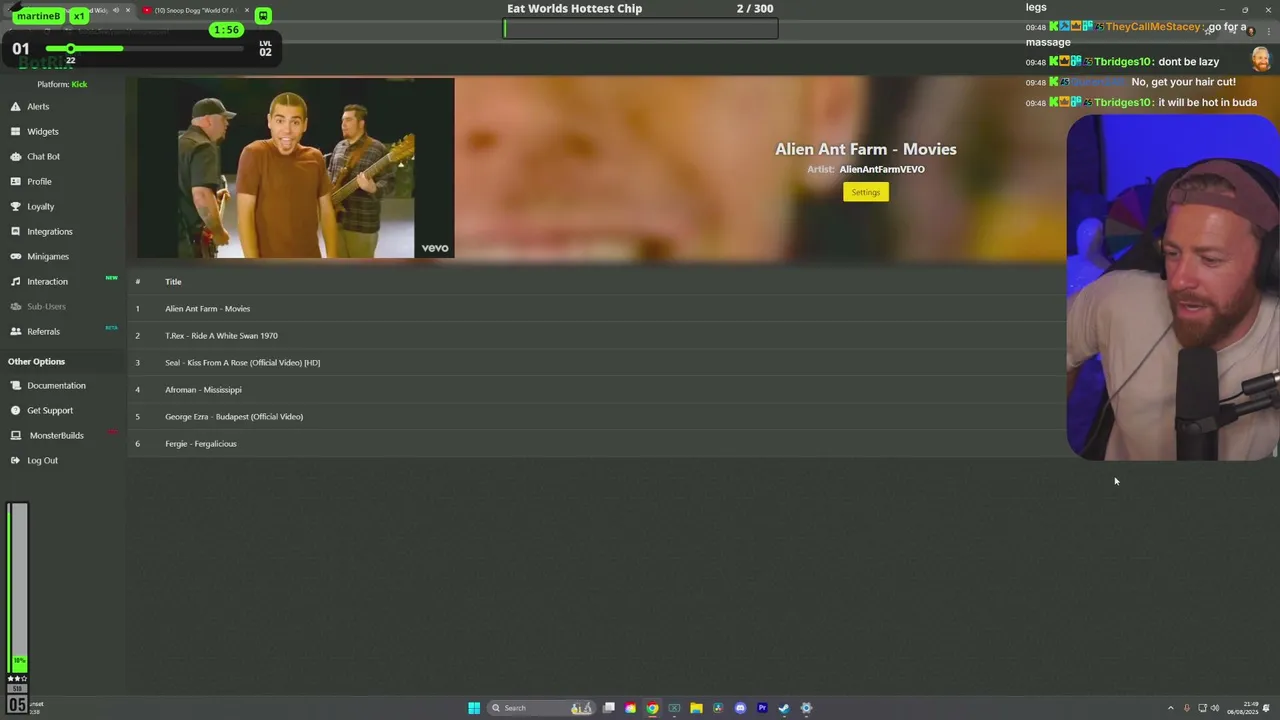Open Sub-Users in sidebar
Image resolution: width=1280 pixels, height=720 pixels.
pos(46,306)
